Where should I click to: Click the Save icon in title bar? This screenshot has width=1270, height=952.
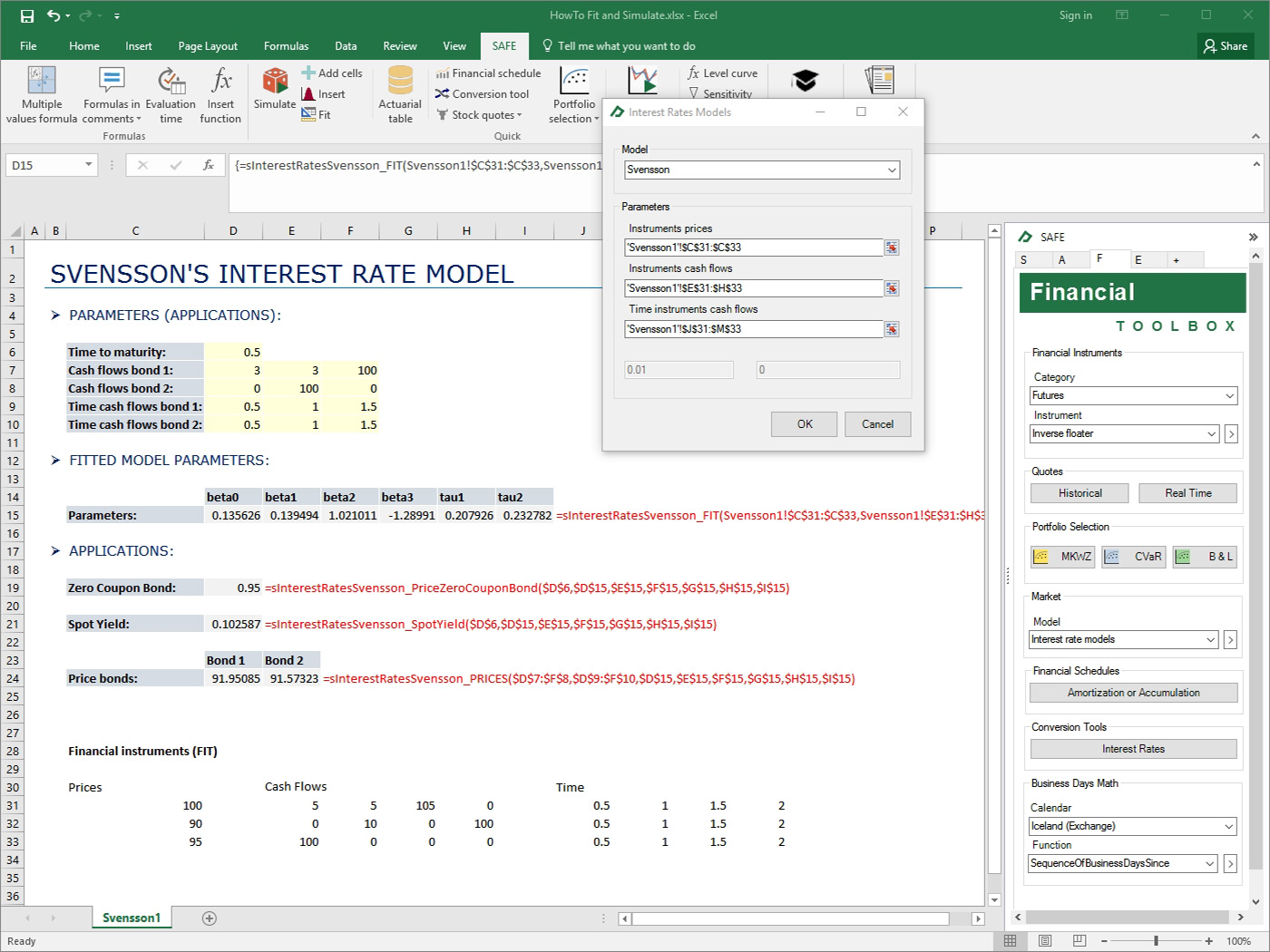27,15
